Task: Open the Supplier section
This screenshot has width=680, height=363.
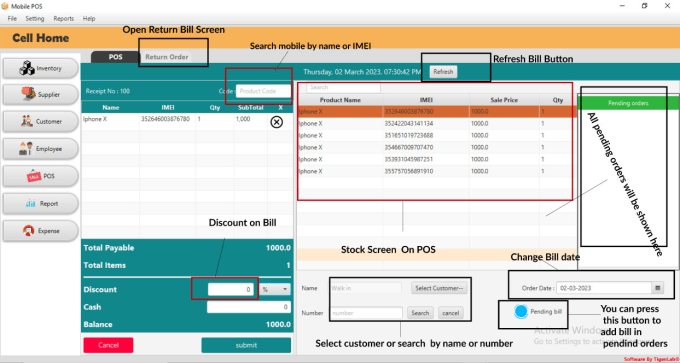Action: pyautogui.click(x=41, y=95)
